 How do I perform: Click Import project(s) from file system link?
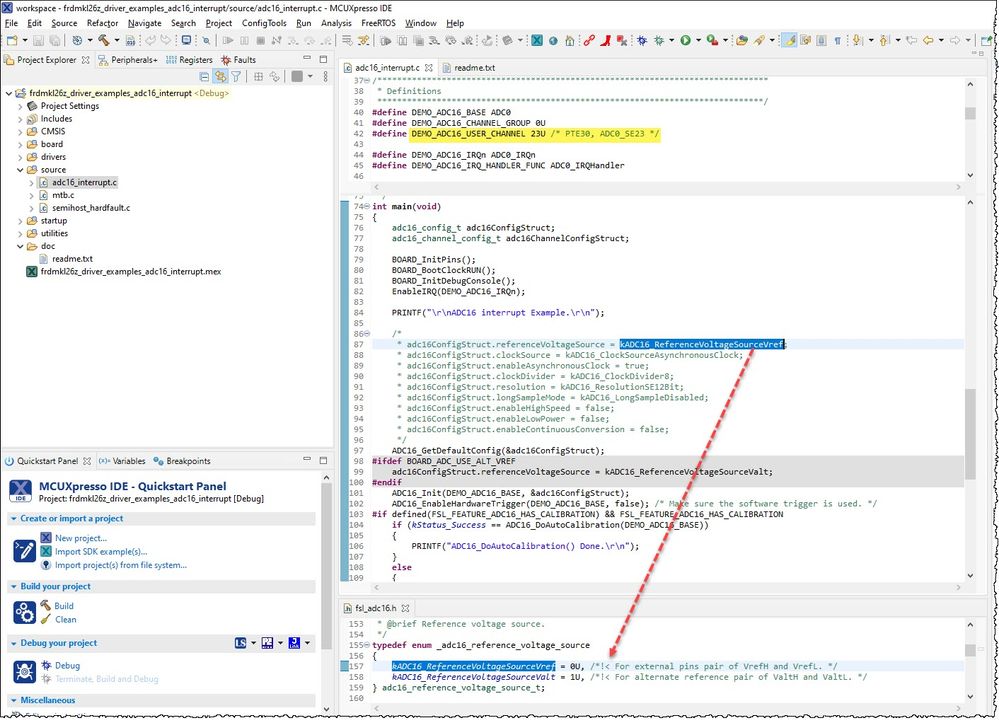(120, 565)
